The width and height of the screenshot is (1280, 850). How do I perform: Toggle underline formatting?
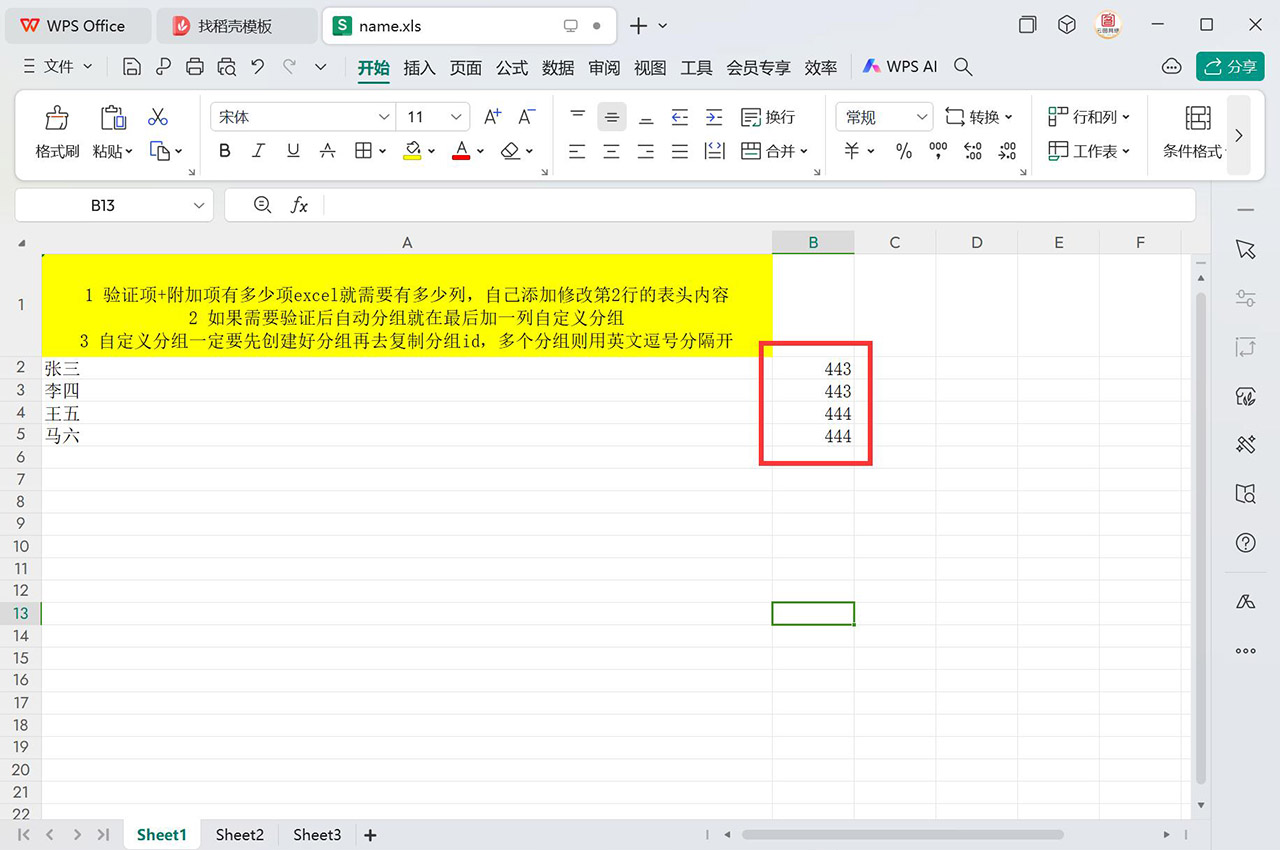pos(291,150)
